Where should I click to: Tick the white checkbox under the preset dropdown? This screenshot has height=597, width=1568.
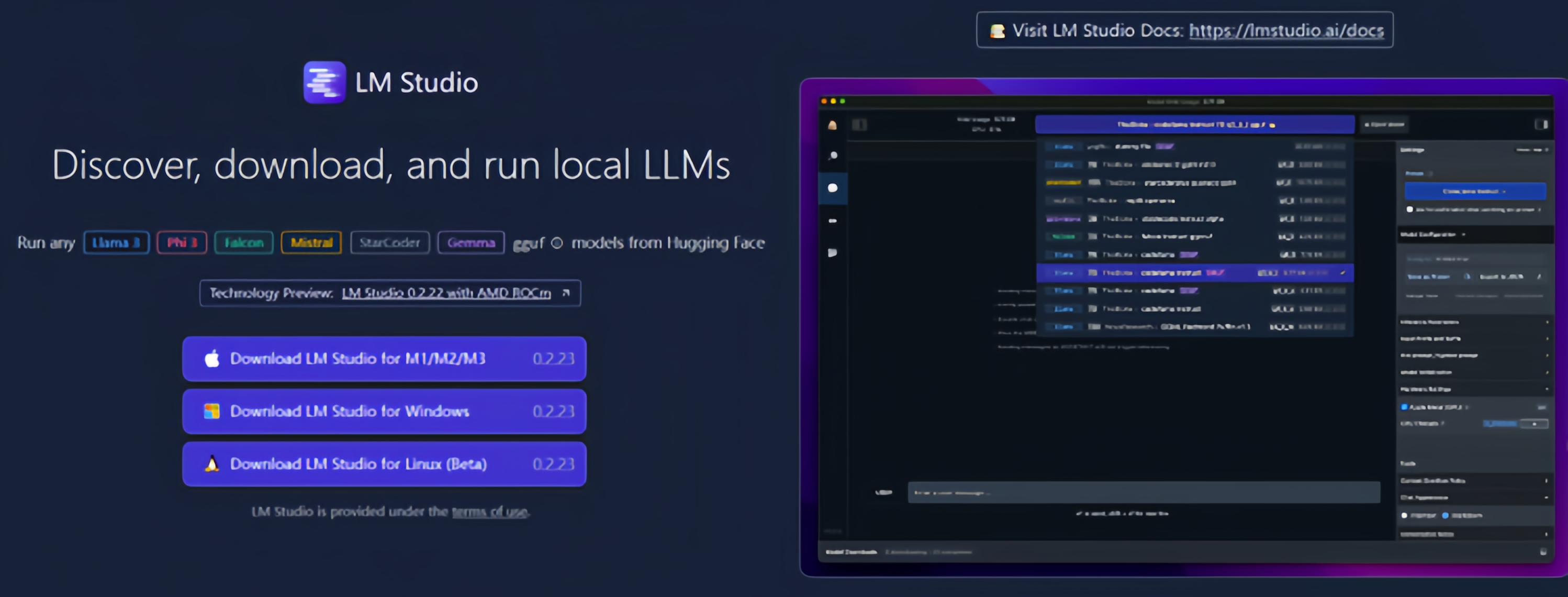pos(1410,209)
